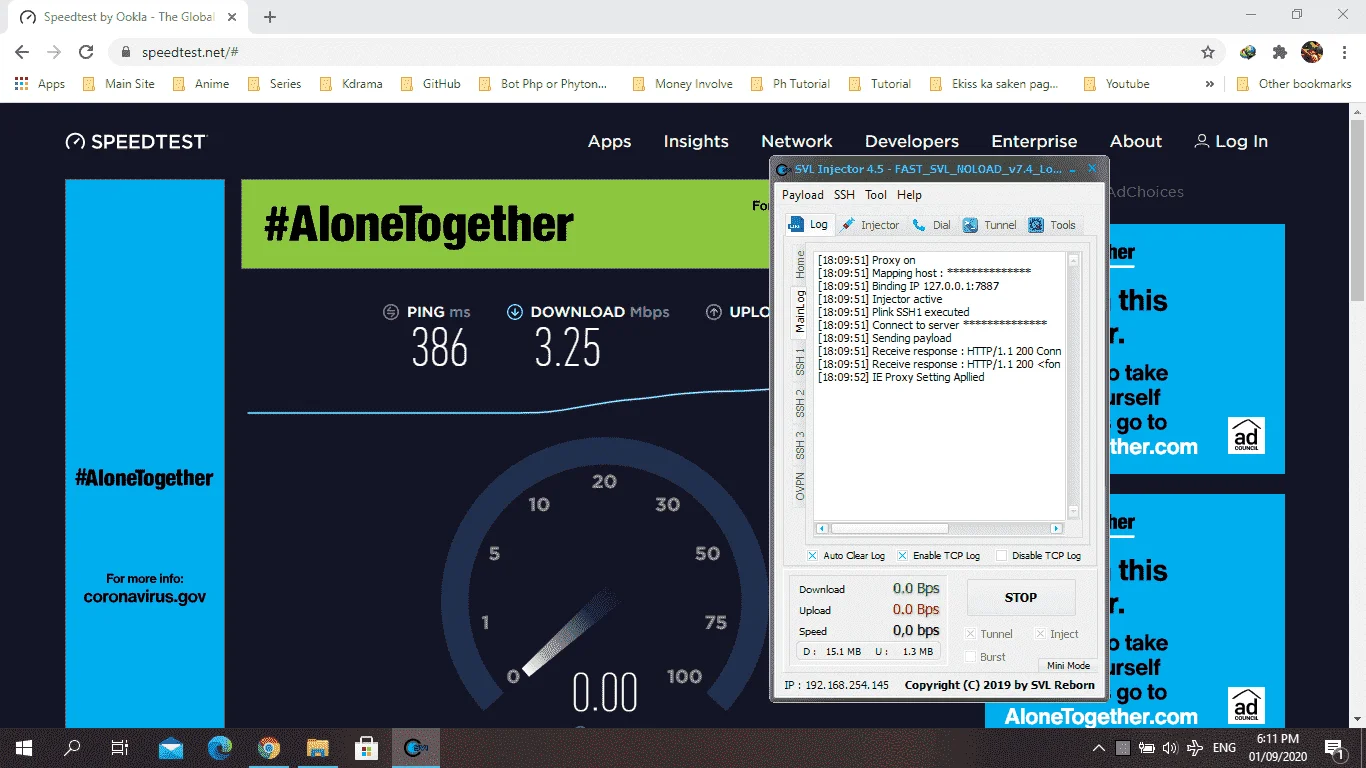Enable the Burst checkbox
Viewport: 1366px width, 768px height.
(x=970, y=657)
